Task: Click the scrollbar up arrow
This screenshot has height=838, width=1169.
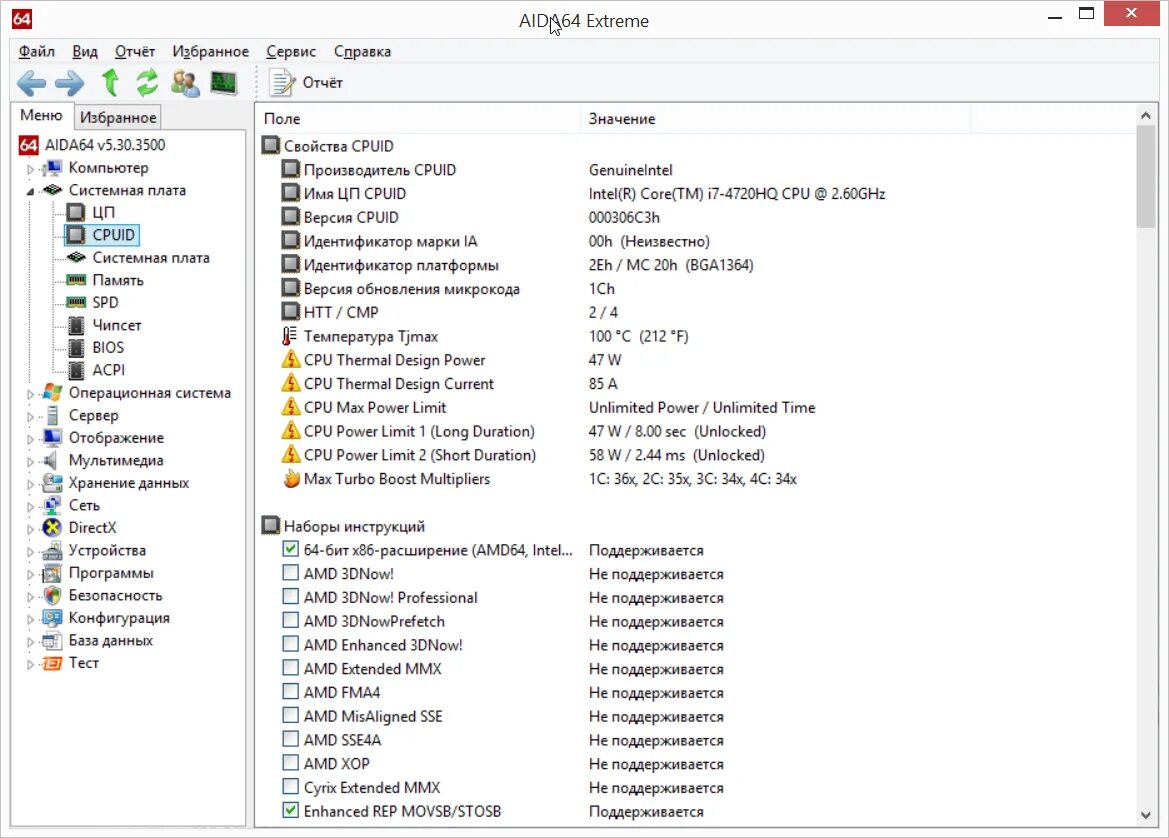Action: coord(1146,116)
